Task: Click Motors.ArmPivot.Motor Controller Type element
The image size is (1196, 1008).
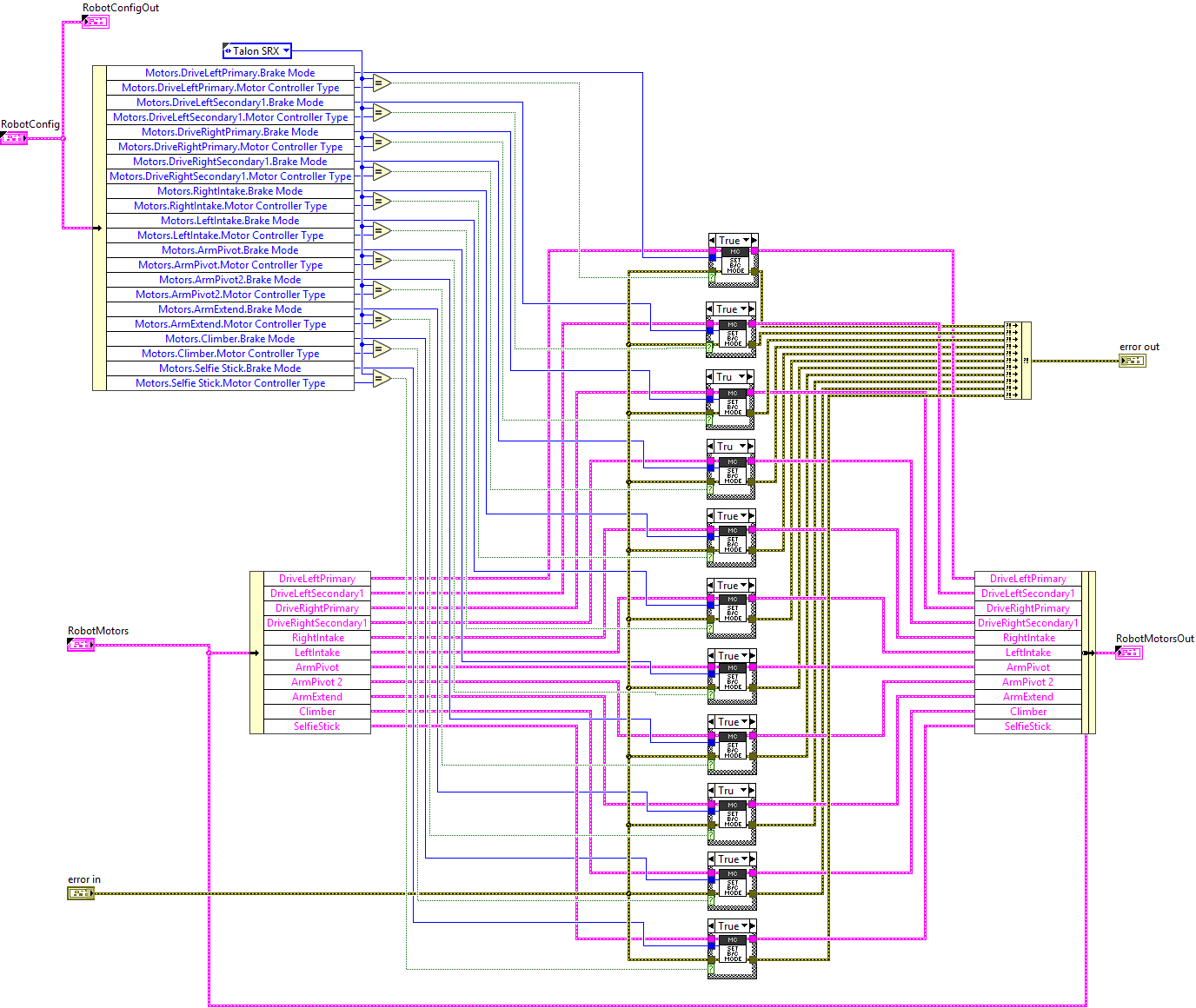Action: click(x=229, y=265)
